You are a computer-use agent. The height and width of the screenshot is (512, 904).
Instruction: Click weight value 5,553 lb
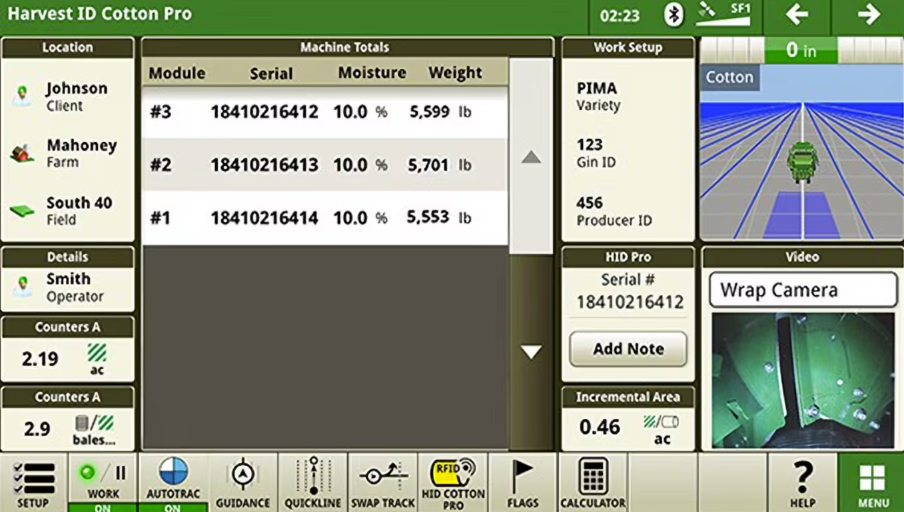coord(439,217)
